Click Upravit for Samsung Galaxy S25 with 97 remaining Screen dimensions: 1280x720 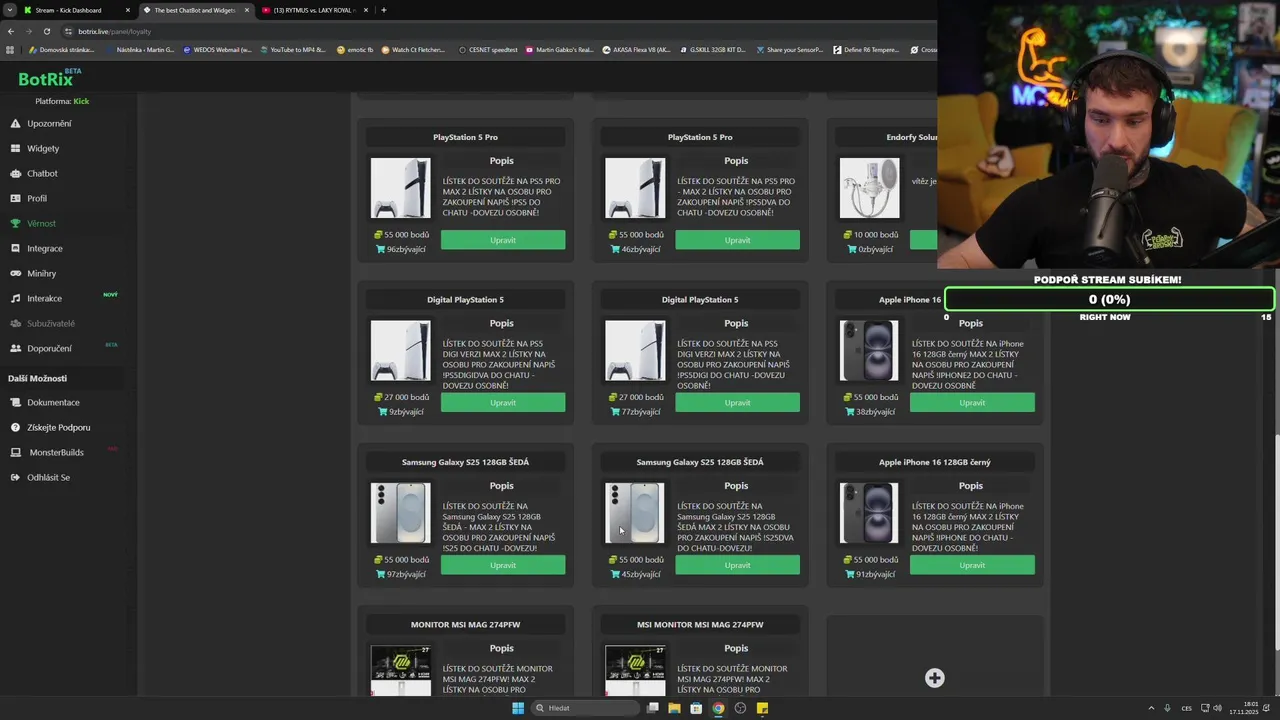503,565
